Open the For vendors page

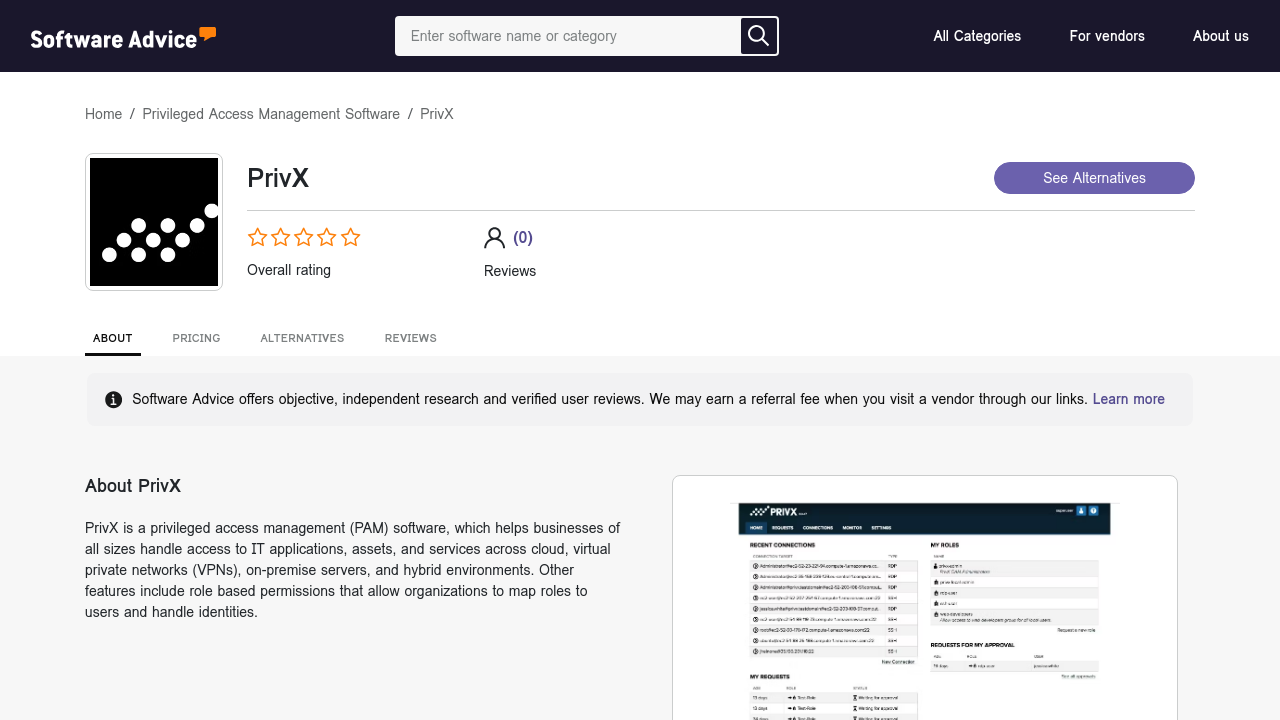click(x=1107, y=36)
